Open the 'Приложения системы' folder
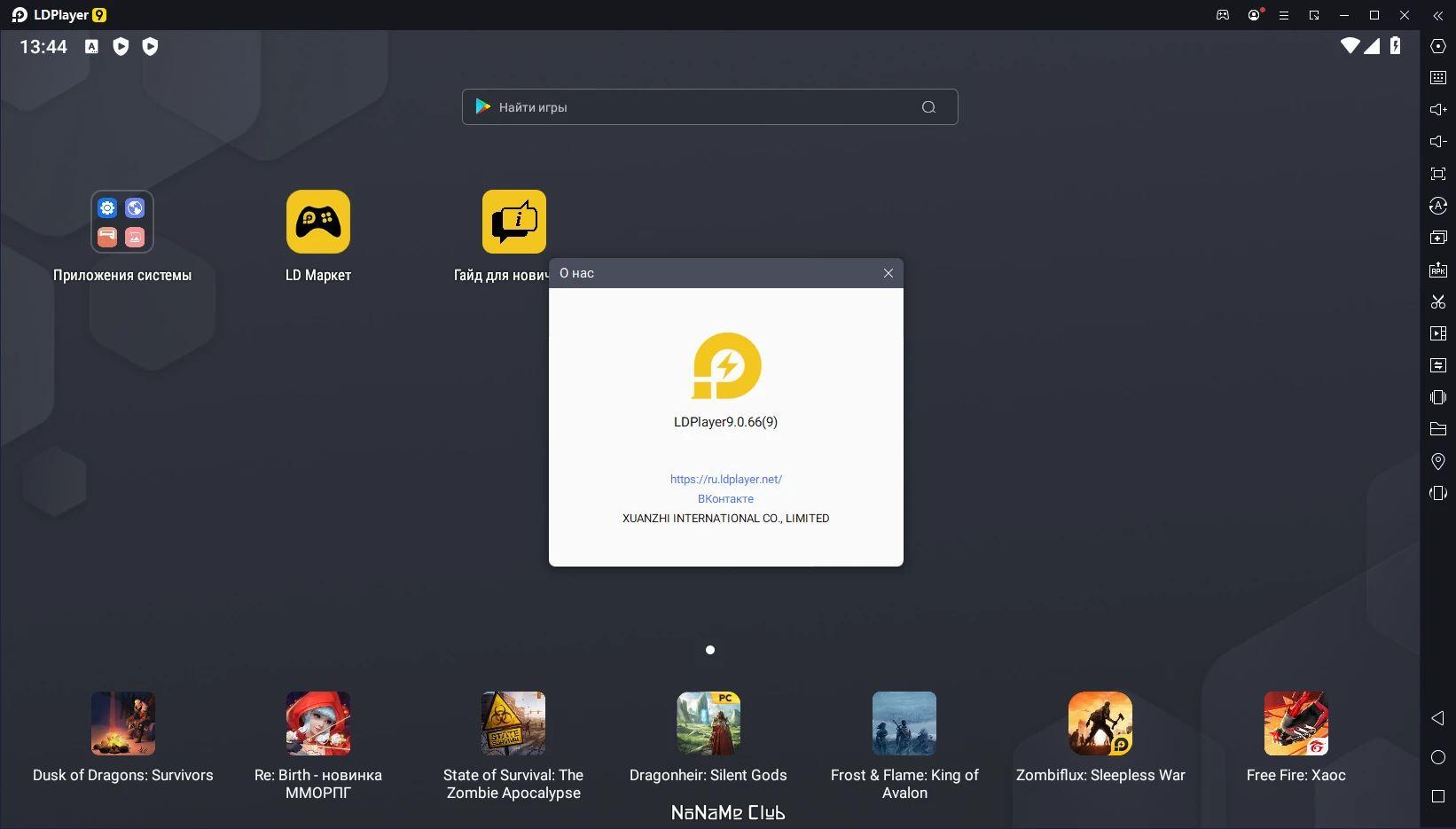Viewport: 1456px width, 829px height. pos(122,222)
